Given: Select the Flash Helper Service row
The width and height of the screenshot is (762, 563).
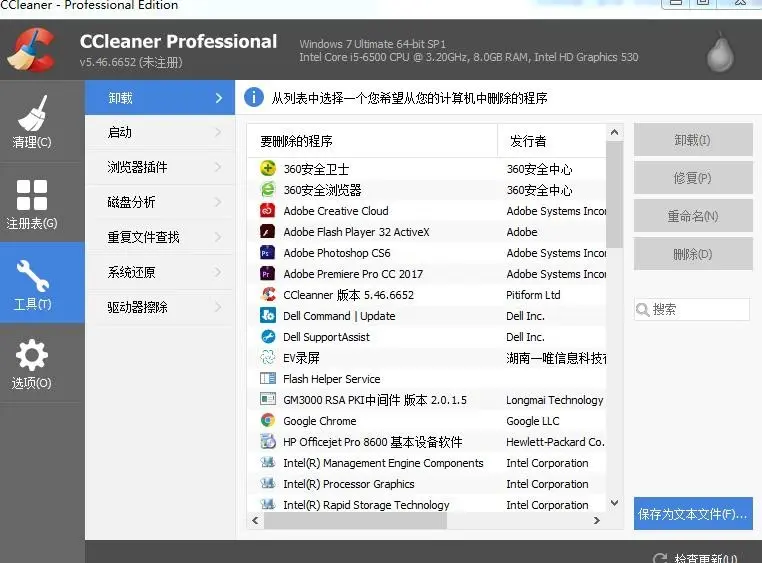Looking at the screenshot, I should [x=427, y=378].
